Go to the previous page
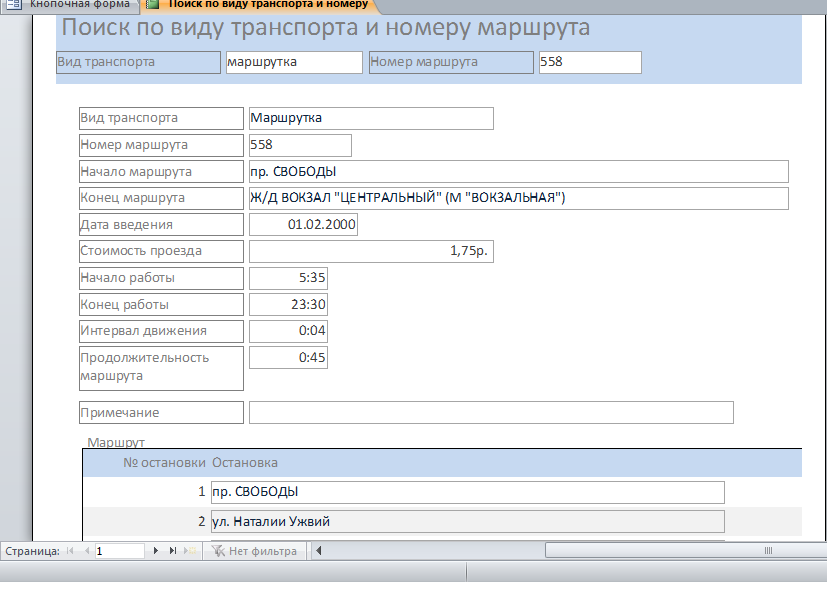 coord(87,551)
